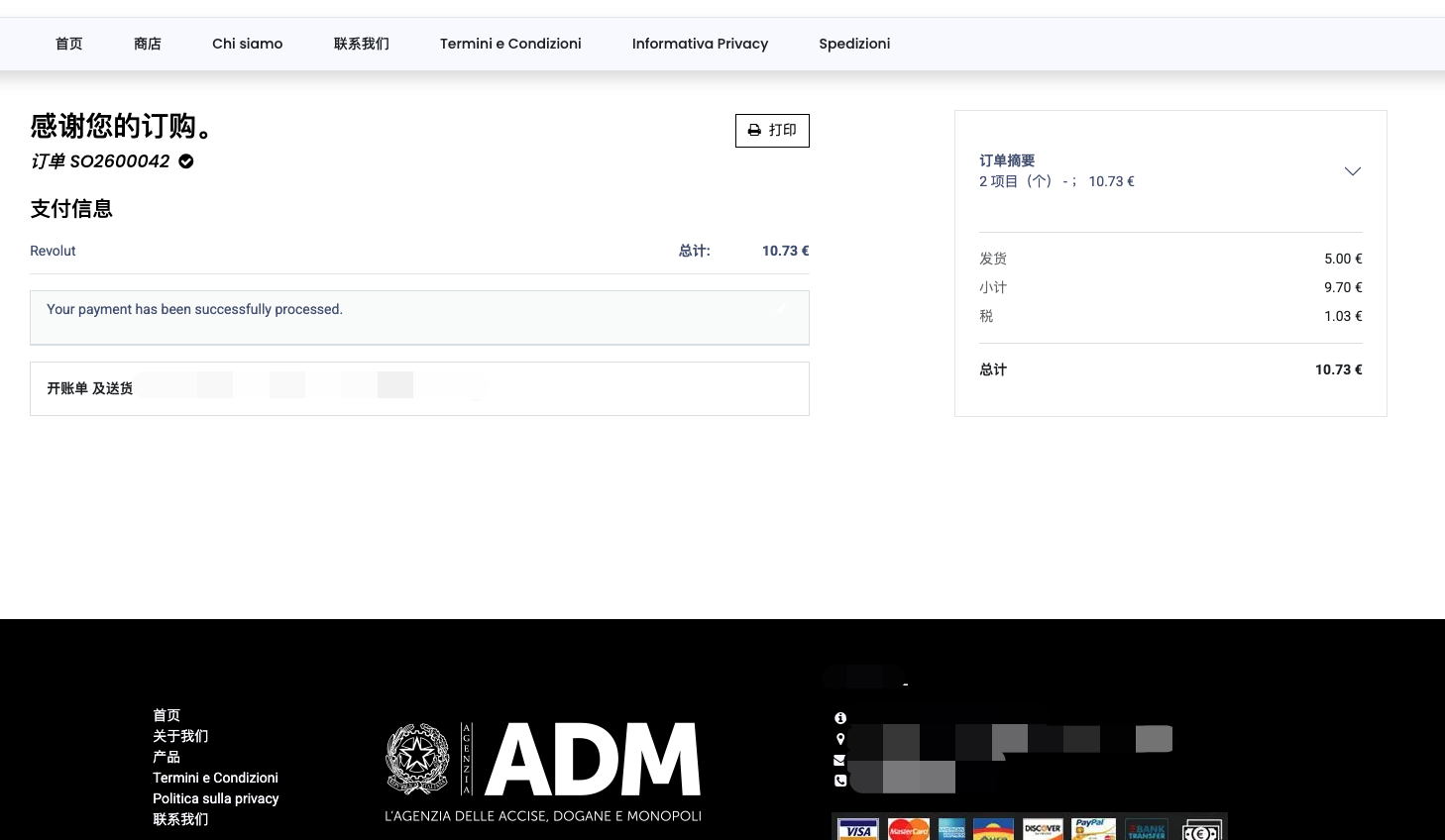
Task: Click the Visa payment logo
Action: click(x=858, y=830)
